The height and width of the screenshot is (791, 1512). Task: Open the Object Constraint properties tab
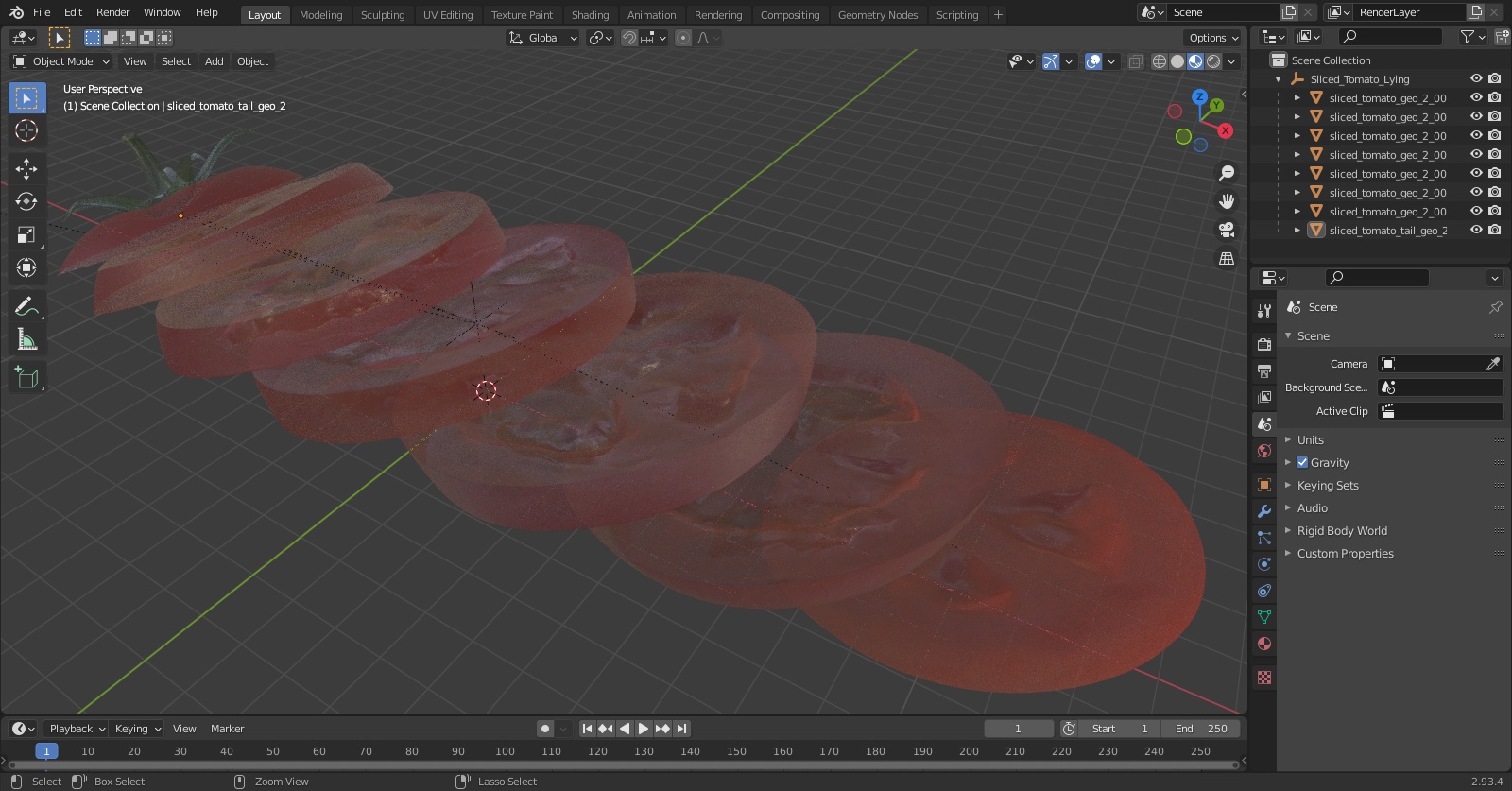pos(1264,591)
